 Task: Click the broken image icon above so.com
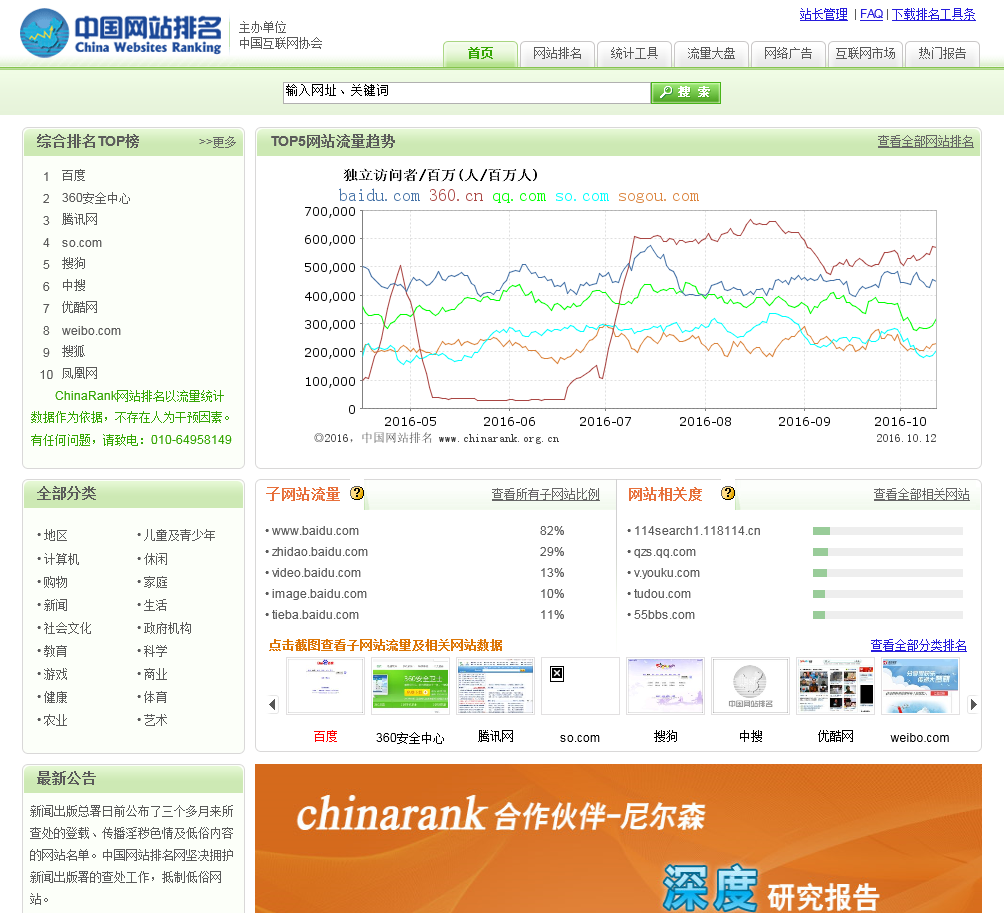pyautogui.click(x=557, y=674)
